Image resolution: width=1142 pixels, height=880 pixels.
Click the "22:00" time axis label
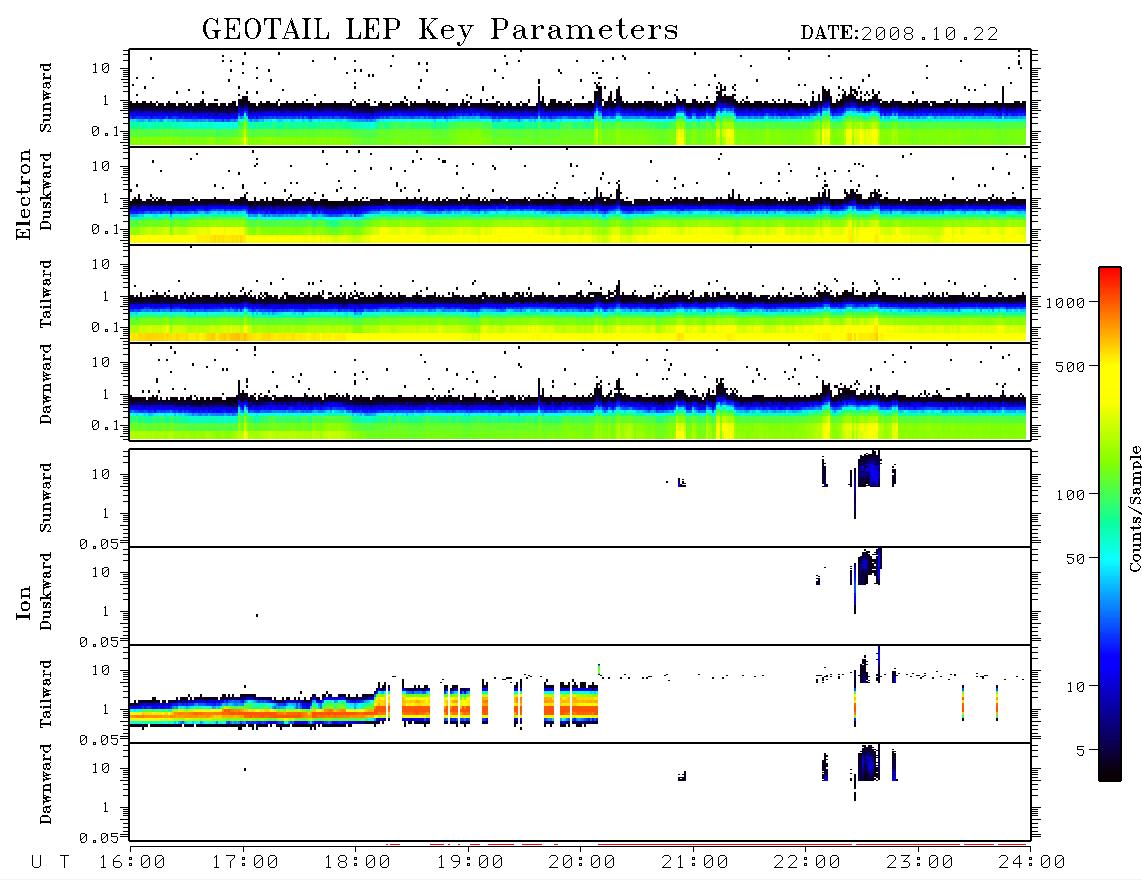point(808,863)
